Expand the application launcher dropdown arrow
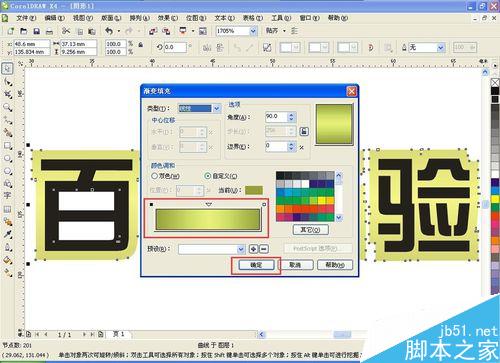The height and width of the screenshot is (363, 500). coord(193,31)
